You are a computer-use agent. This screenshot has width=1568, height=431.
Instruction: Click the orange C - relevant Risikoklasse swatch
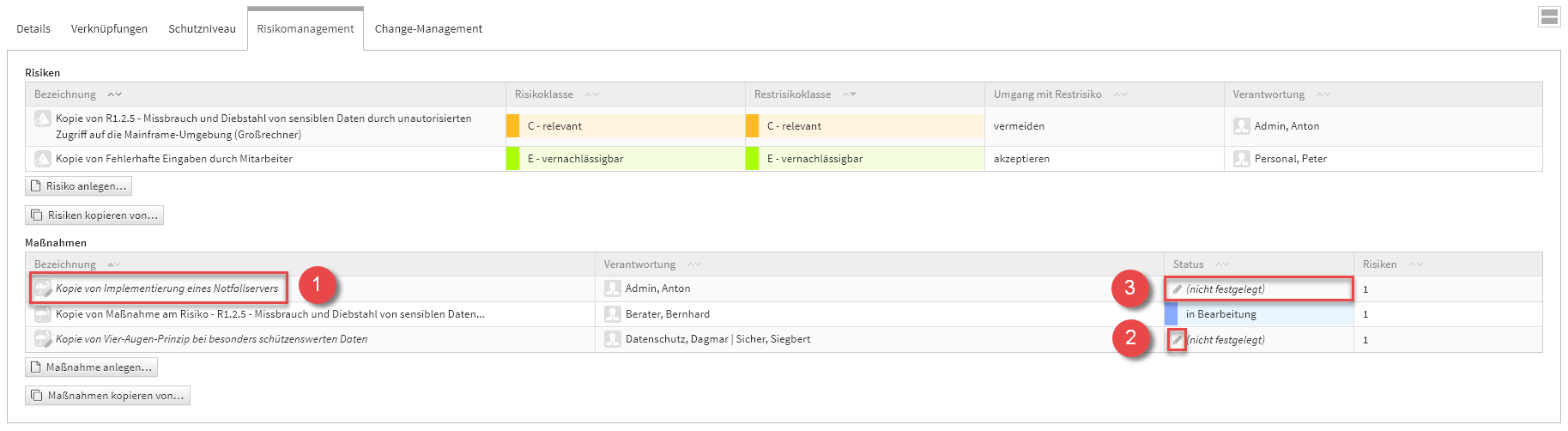(512, 126)
